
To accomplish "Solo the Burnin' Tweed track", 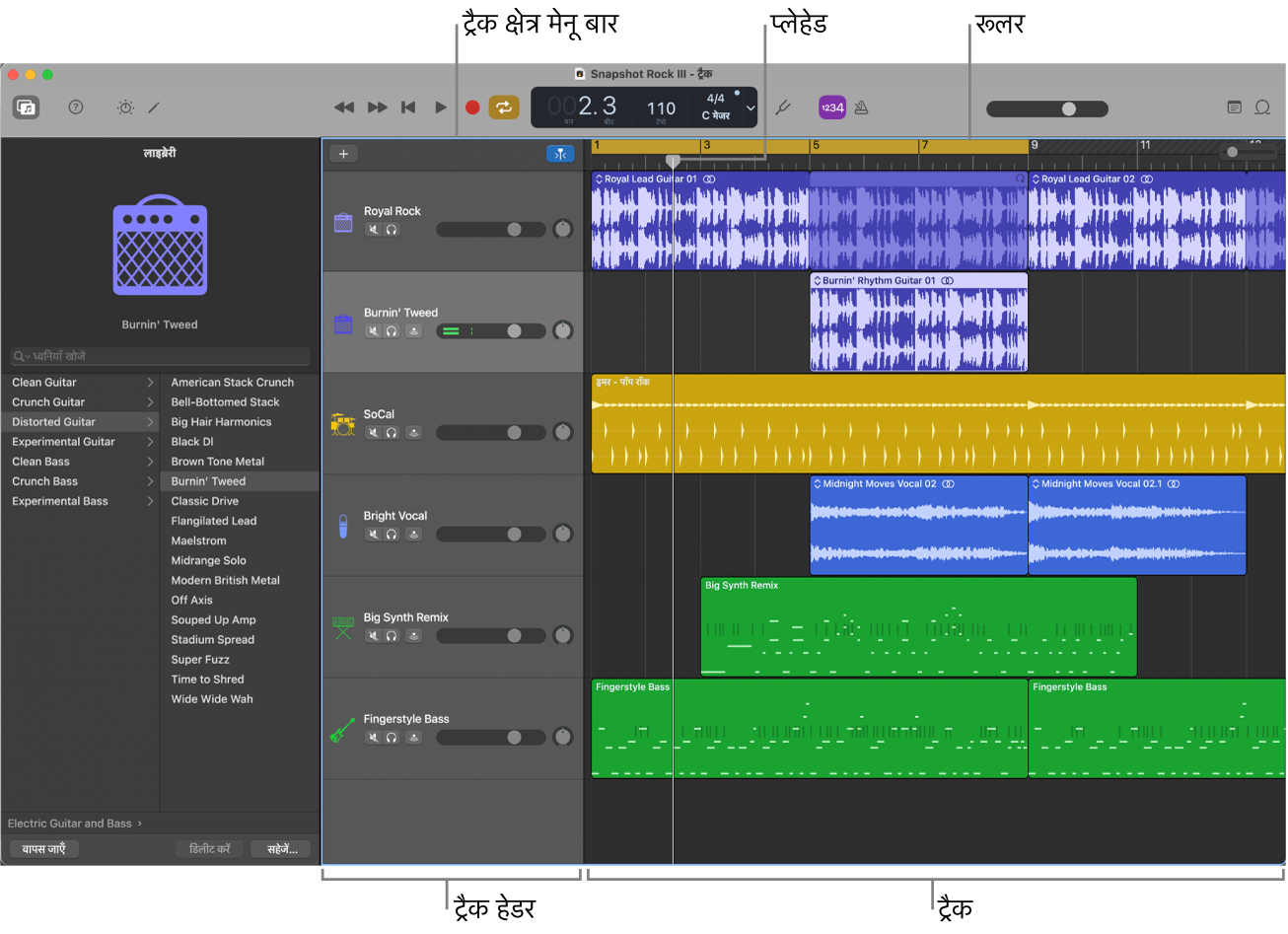I will coord(392,331).
